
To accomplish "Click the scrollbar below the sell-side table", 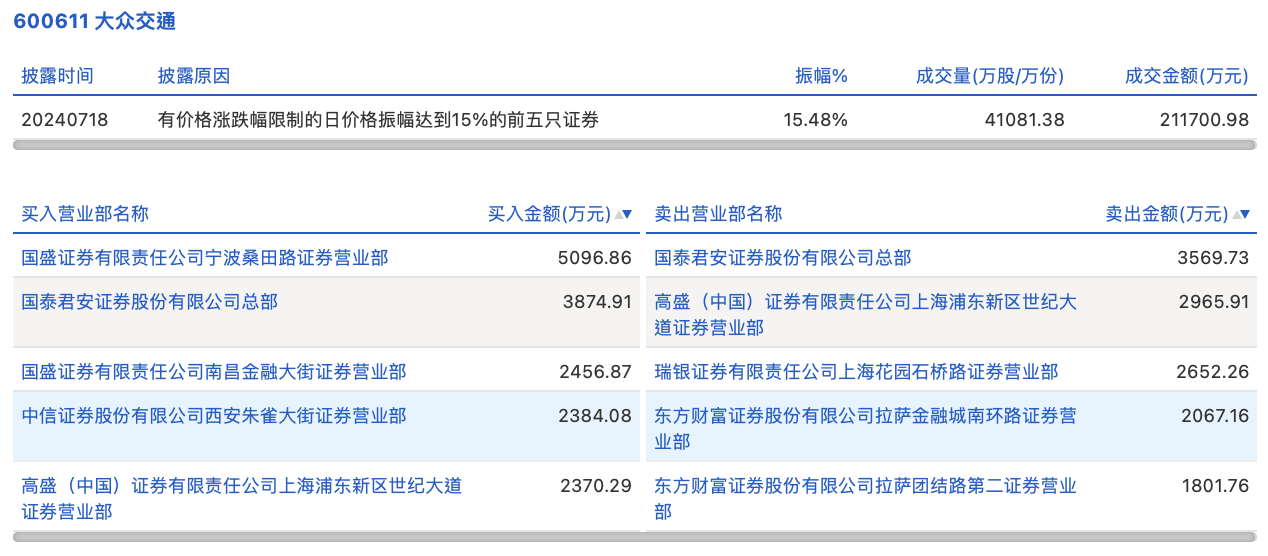I will tap(950, 537).
